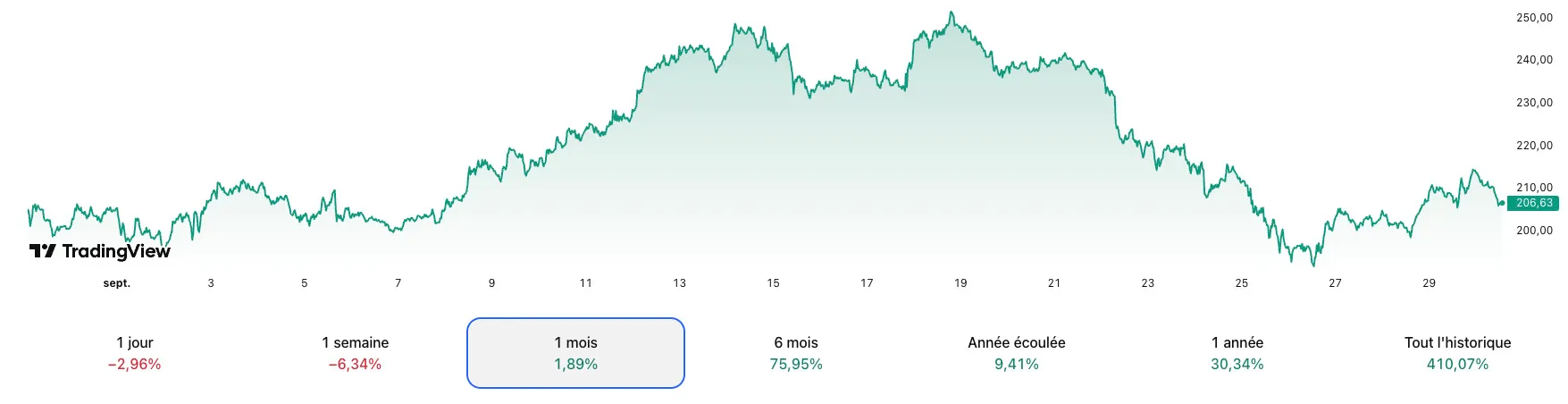This screenshot has height=404, width=1568.
Task: Open the Tout l'historique range
Action: click(1457, 353)
